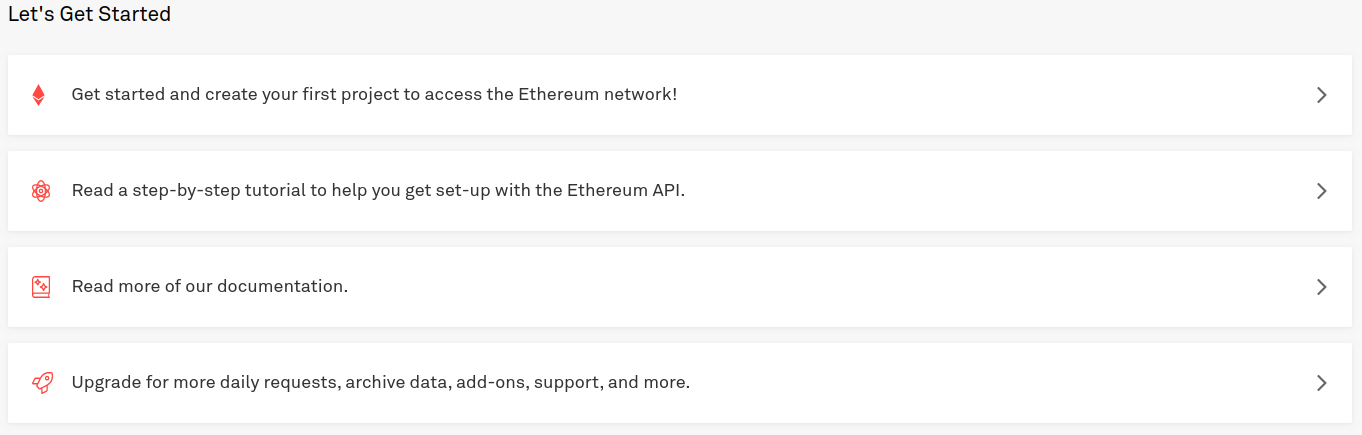Click the words 'Ethereum network!' in the first row
The height and width of the screenshot is (435, 1362).
click(597, 95)
